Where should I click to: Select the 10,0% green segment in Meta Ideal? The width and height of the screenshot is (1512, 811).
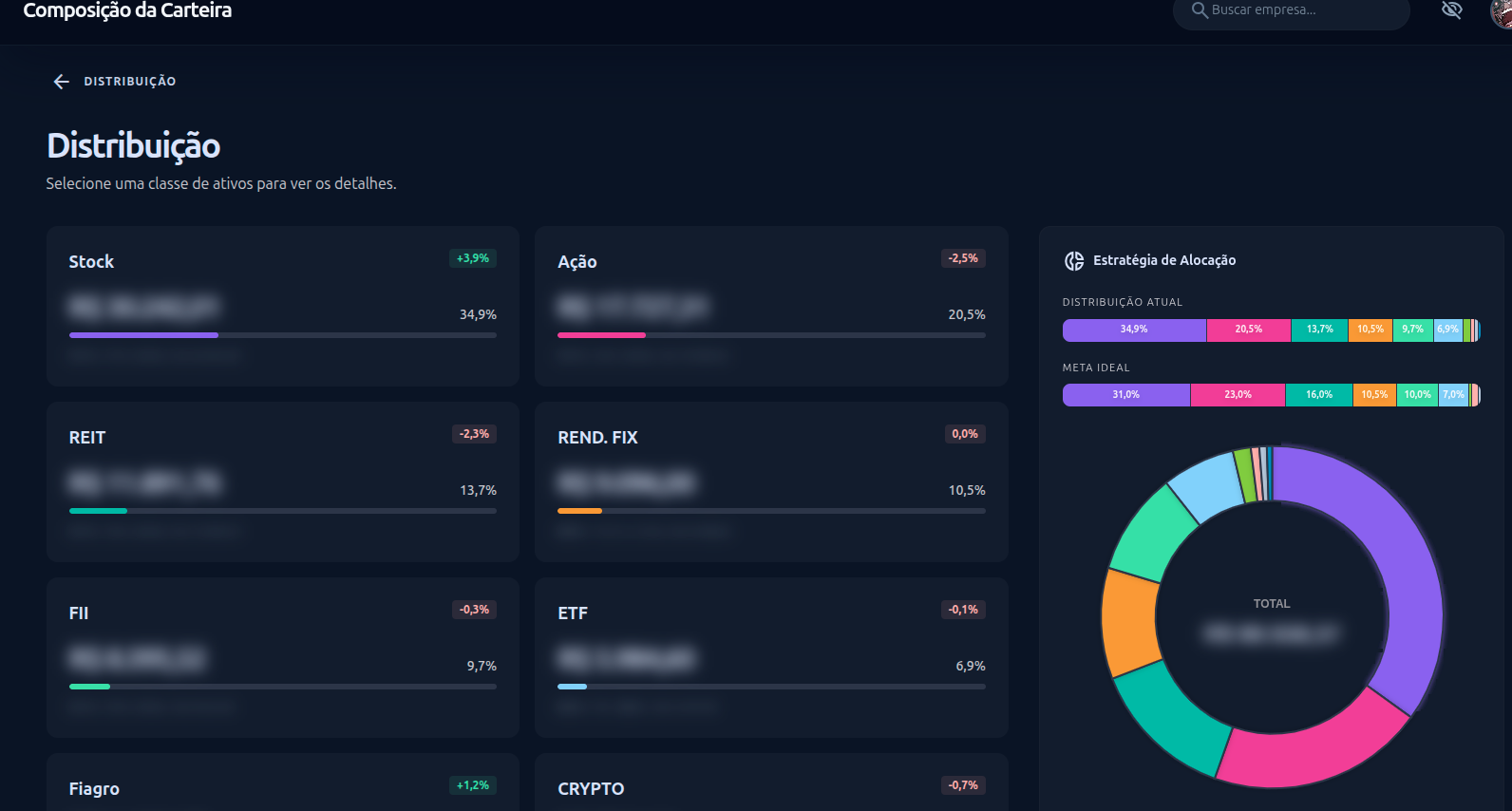pyautogui.click(x=1418, y=395)
